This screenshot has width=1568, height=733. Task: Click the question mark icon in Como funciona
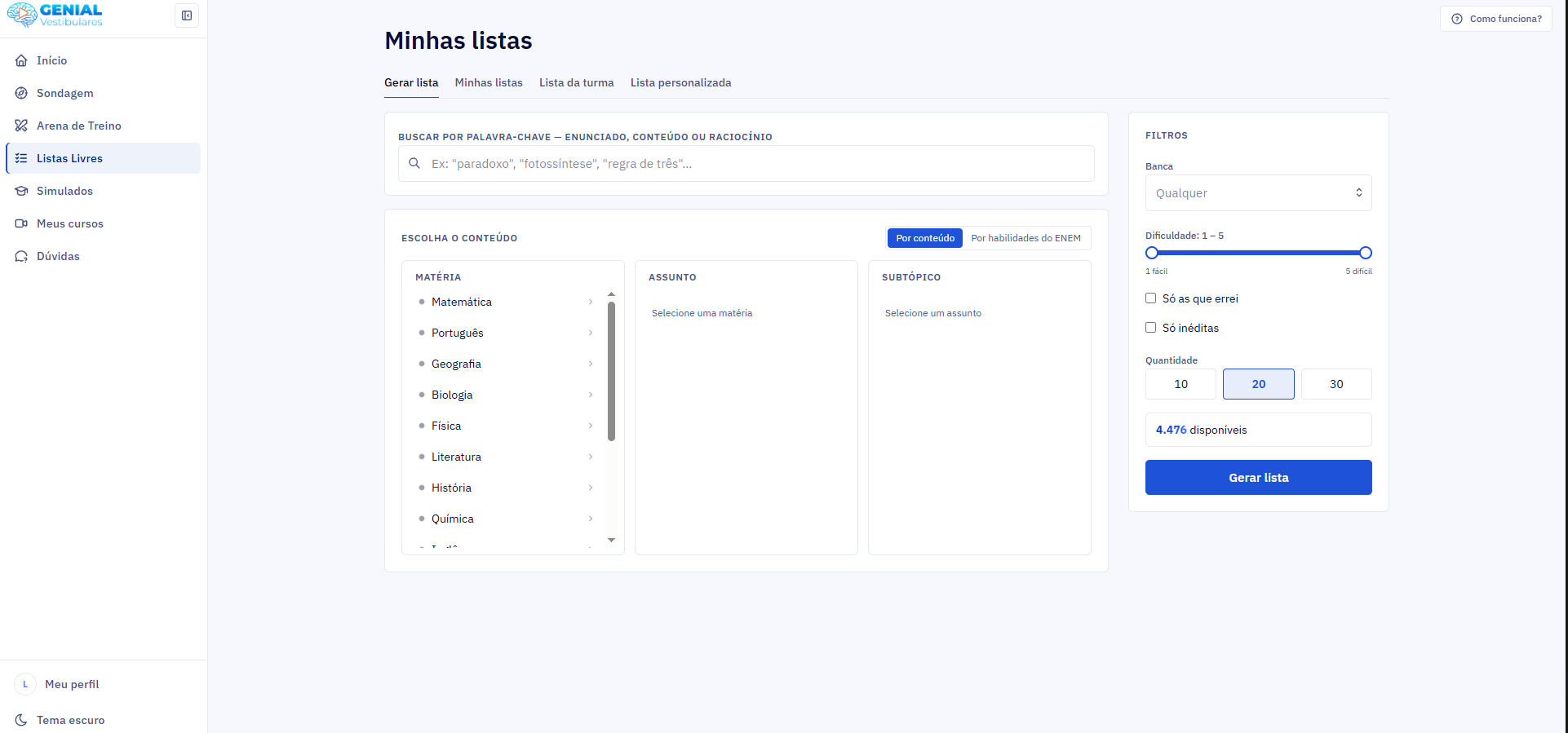click(x=1457, y=19)
